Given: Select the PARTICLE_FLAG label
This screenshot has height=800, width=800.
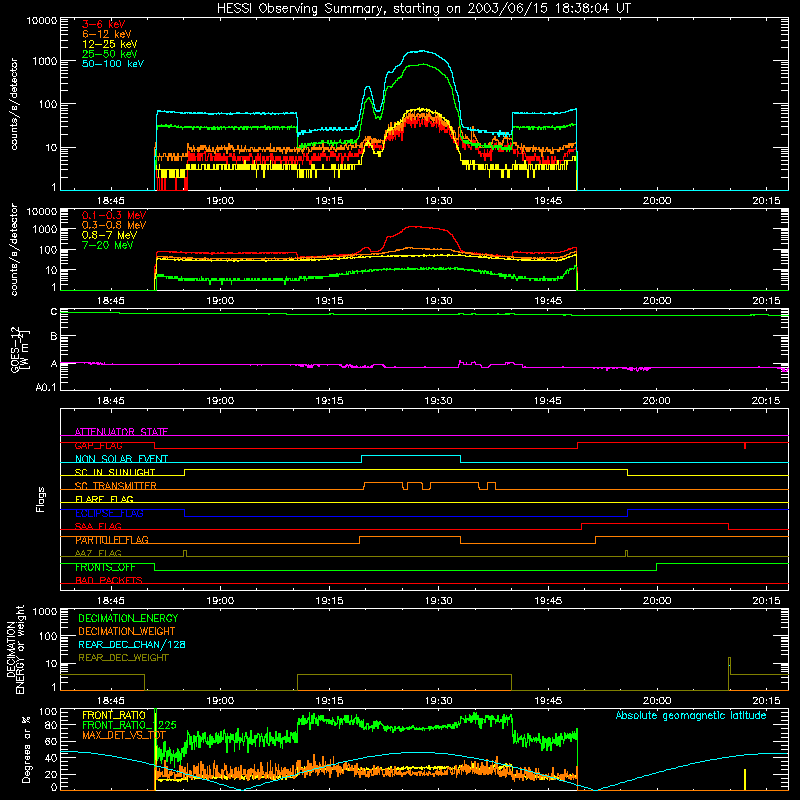Looking at the screenshot, I should click(112, 540).
